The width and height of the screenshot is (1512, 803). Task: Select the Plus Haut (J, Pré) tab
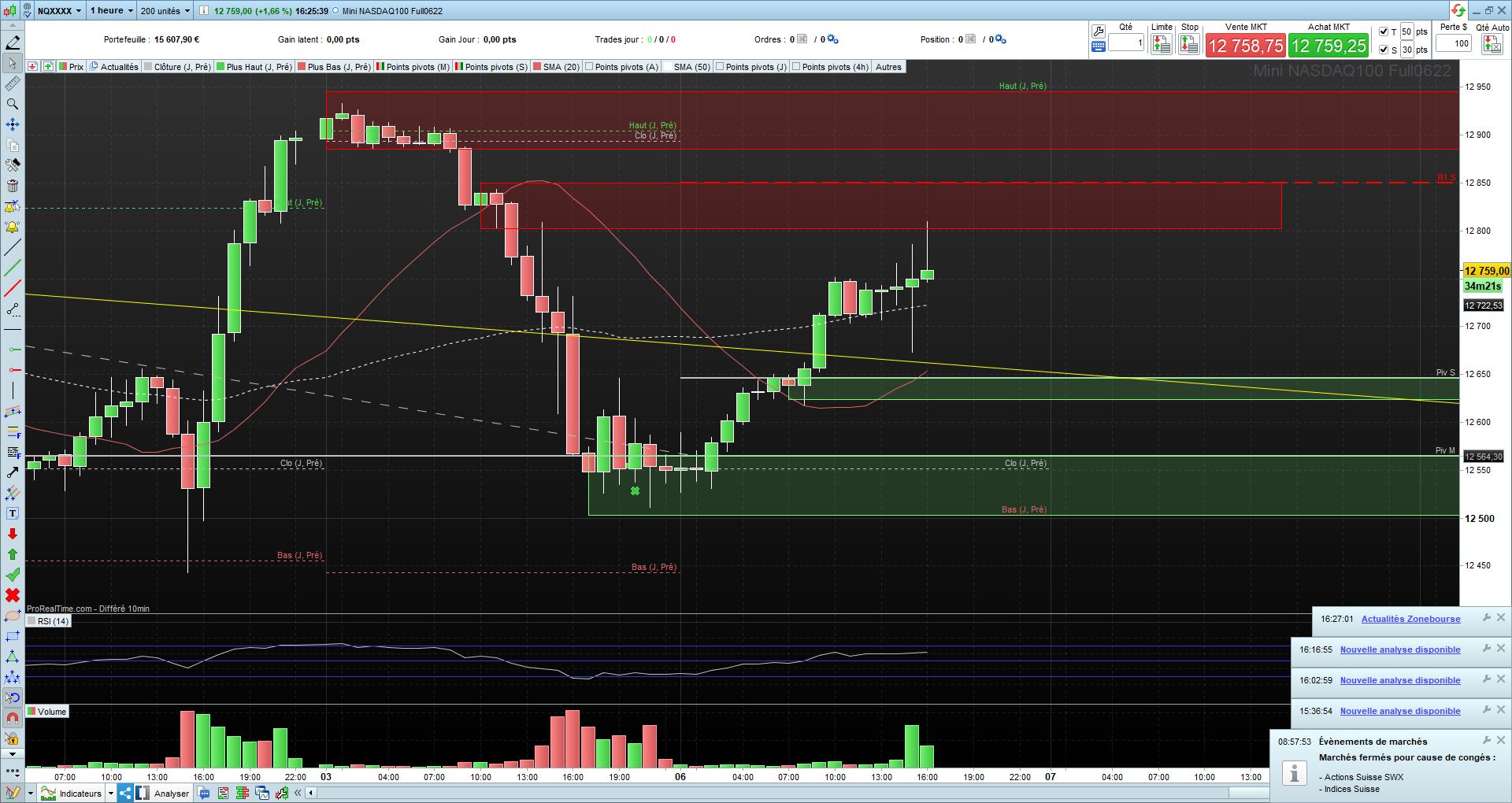pos(254,67)
